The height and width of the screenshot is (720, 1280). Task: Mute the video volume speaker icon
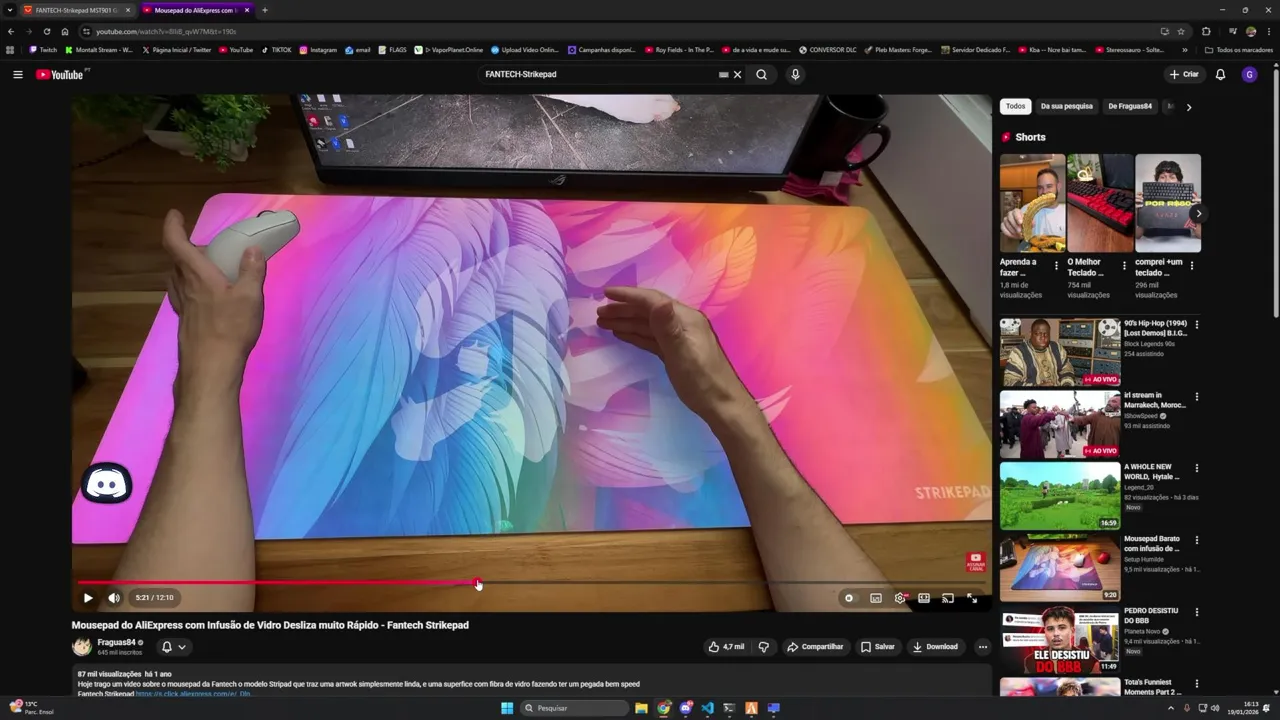[x=114, y=598]
